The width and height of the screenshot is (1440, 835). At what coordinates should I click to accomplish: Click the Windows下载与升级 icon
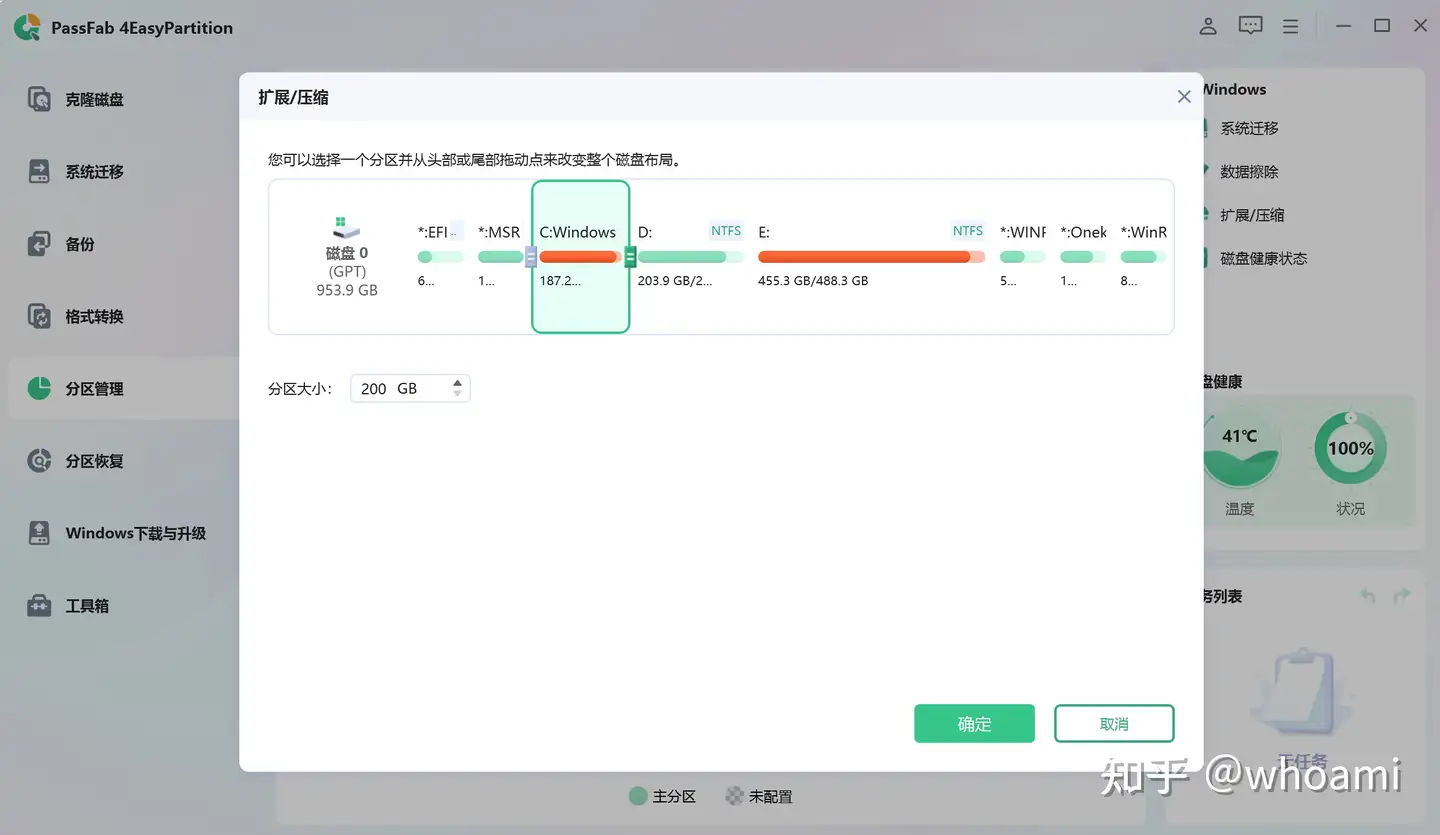pyautogui.click(x=39, y=533)
